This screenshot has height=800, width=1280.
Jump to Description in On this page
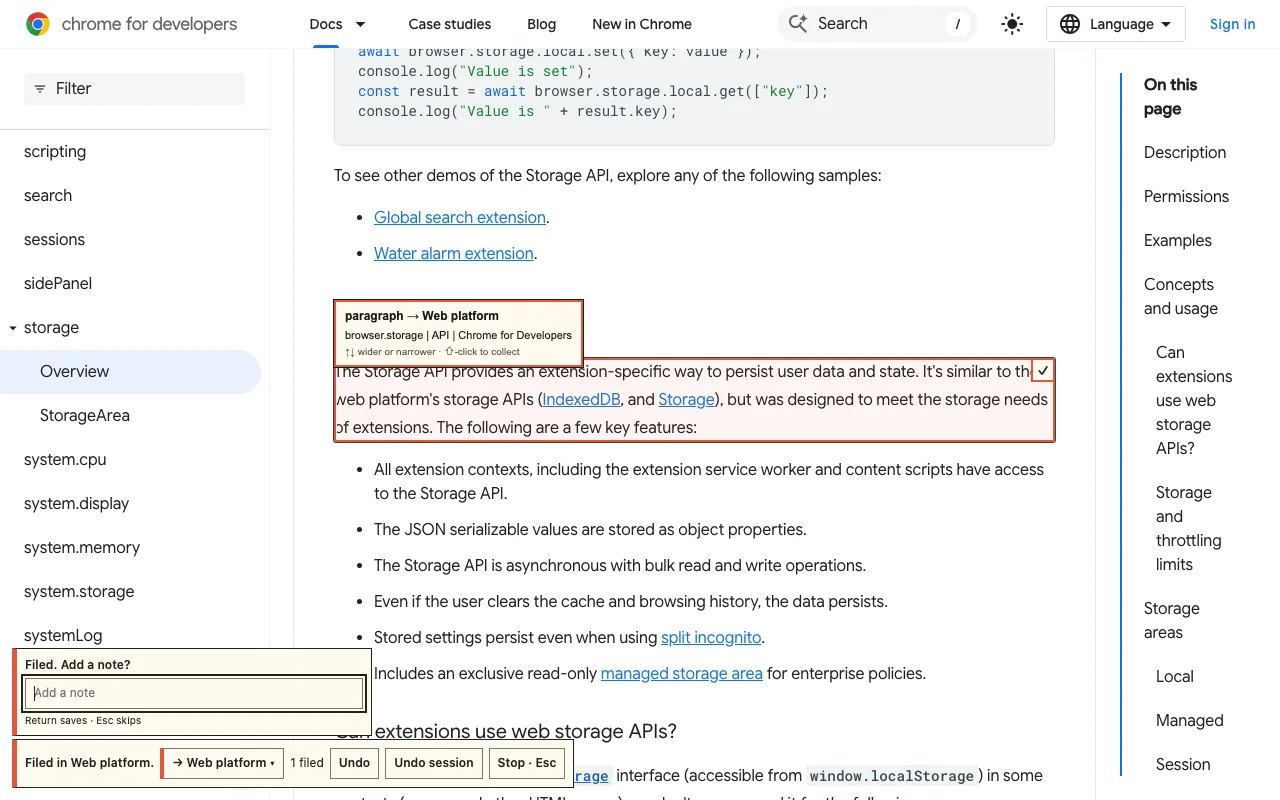point(1185,153)
